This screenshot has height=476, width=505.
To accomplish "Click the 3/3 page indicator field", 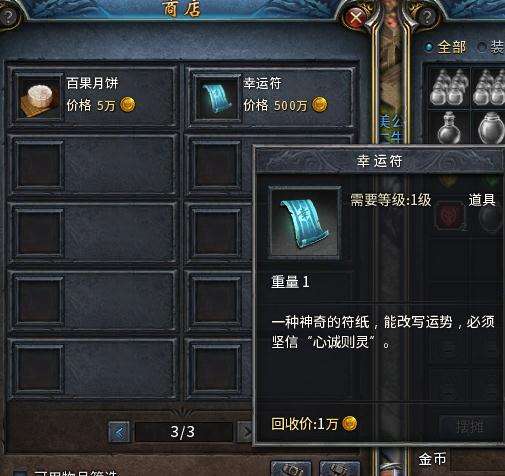I will point(183,432).
